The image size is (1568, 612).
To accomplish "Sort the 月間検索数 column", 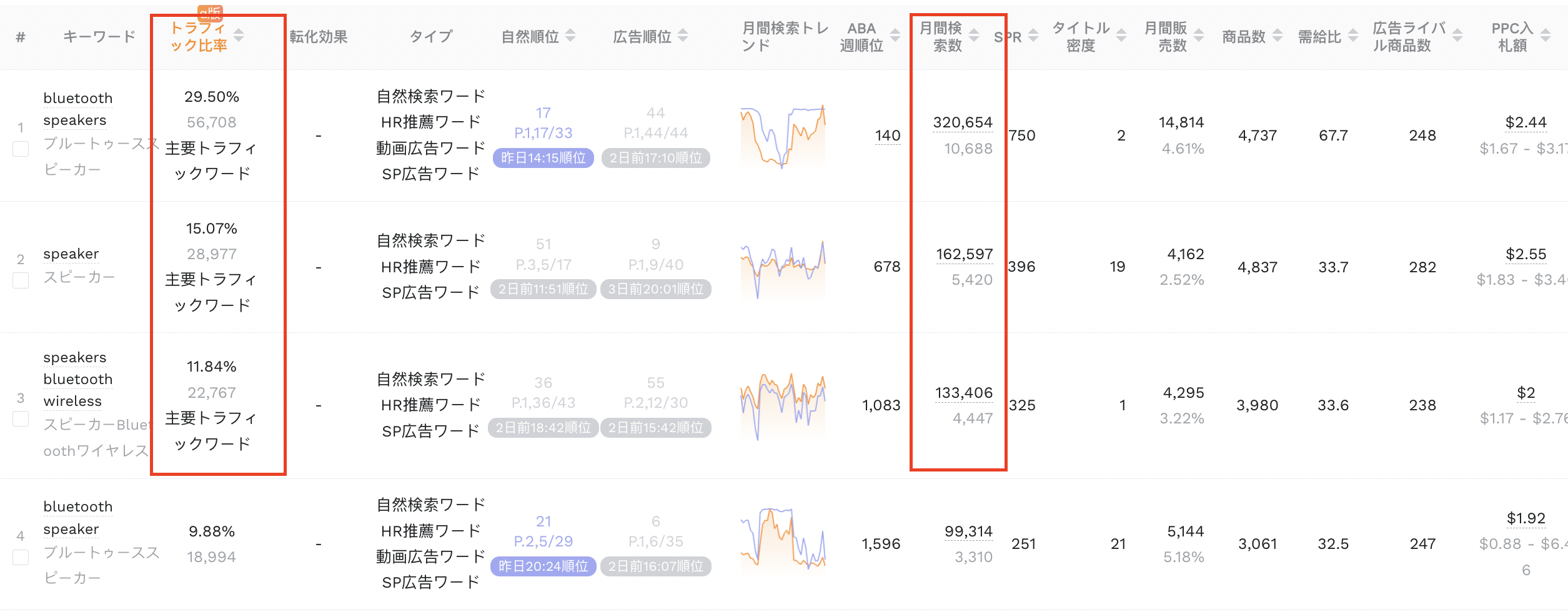I will (x=974, y=36).
